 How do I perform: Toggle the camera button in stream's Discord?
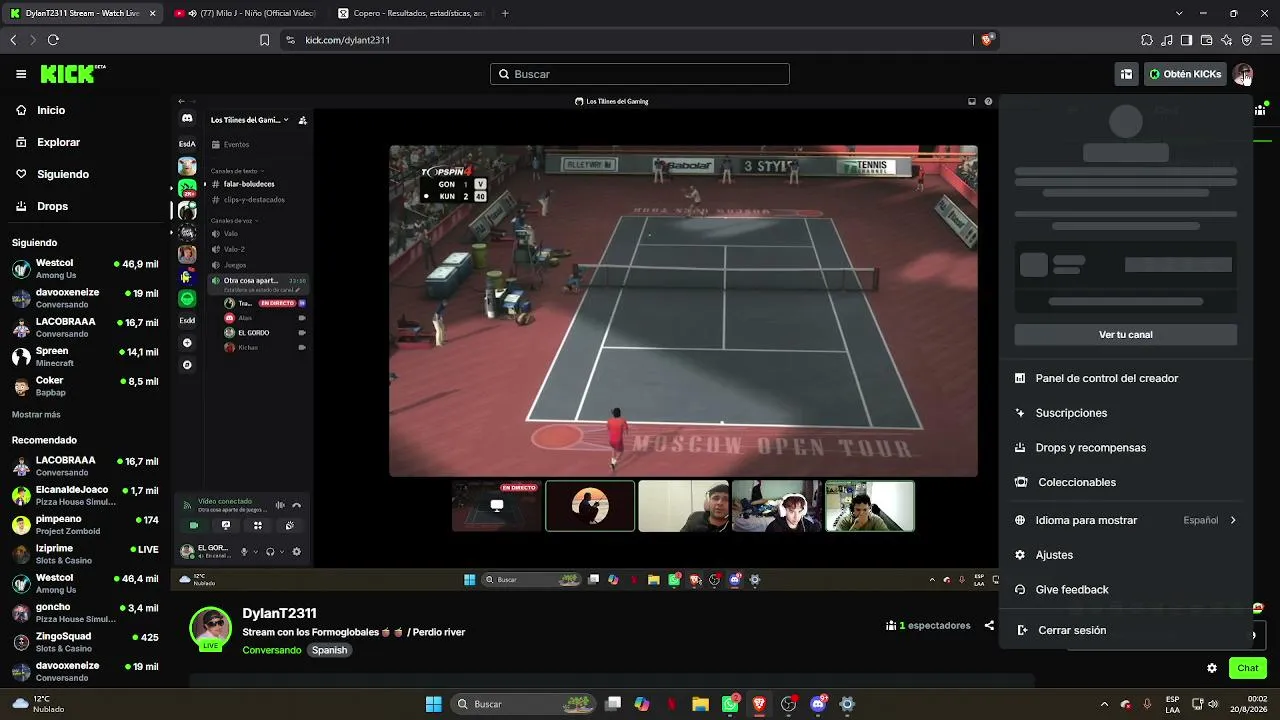pyautogui.click(x=194, y=525)
